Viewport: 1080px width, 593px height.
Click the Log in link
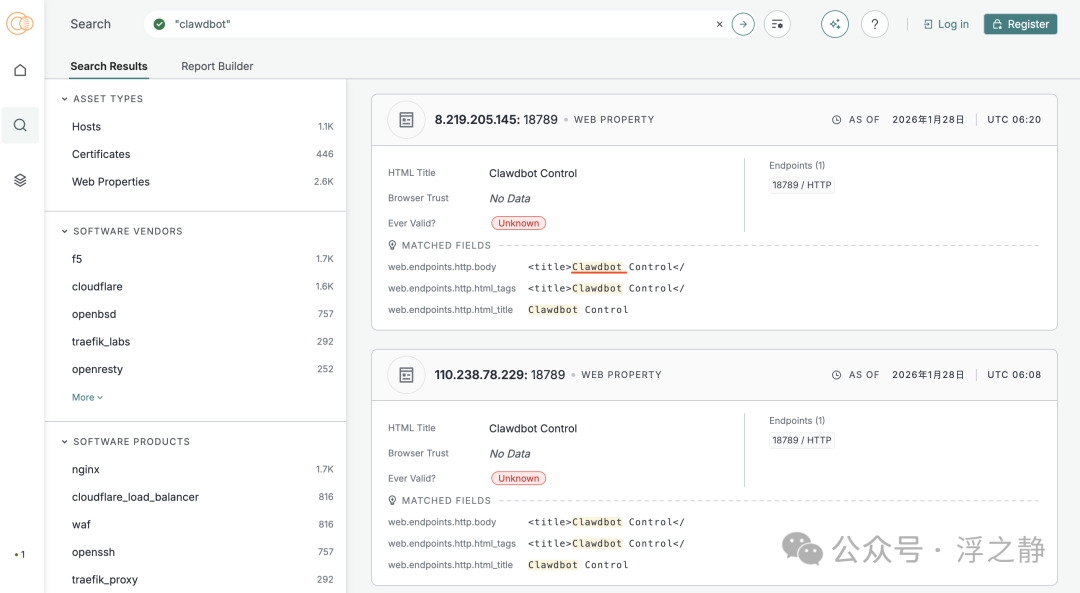[x=946, y=24]
